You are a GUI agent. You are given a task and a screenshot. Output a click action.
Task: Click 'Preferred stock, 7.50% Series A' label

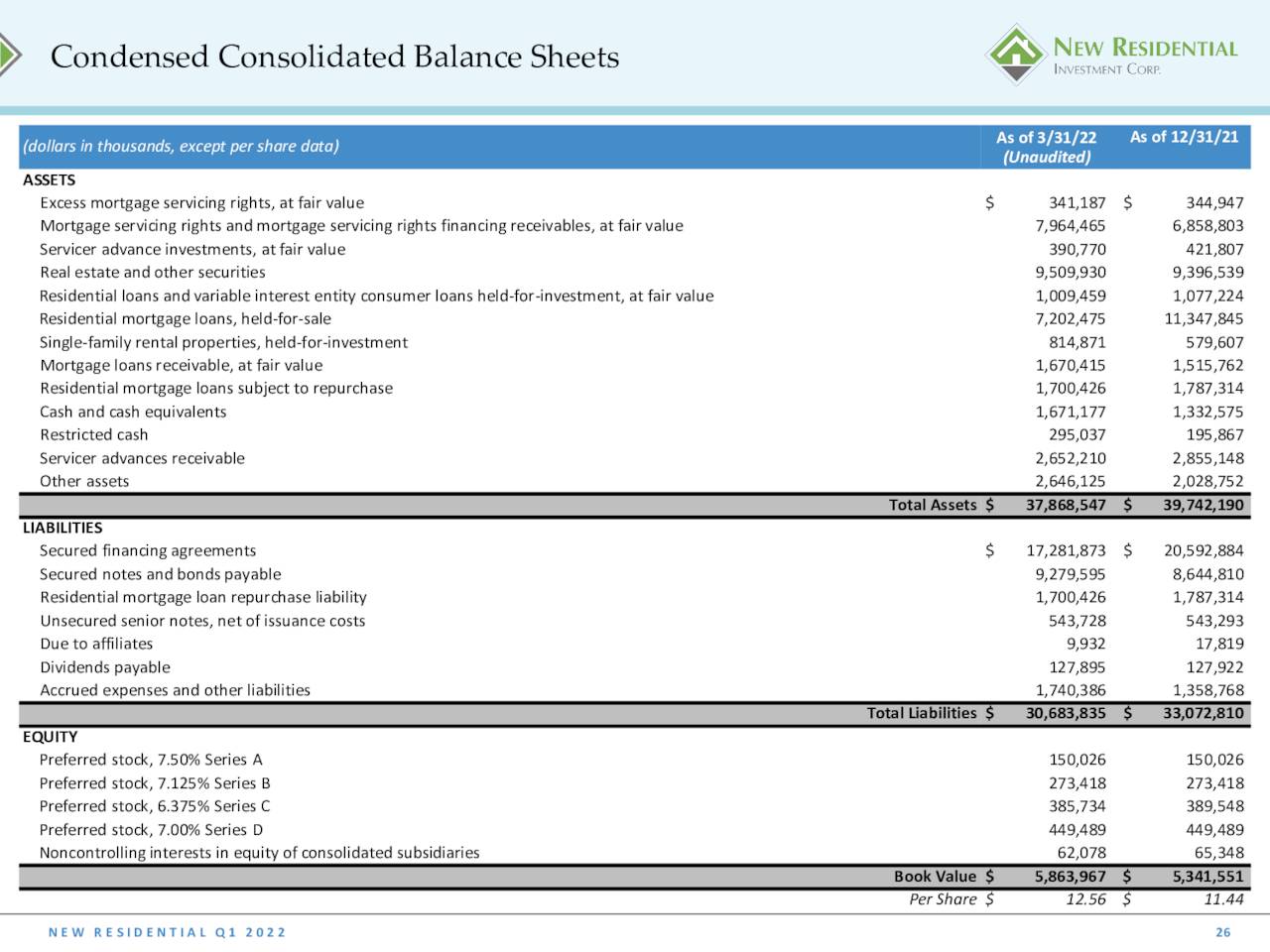pos(151,760)
